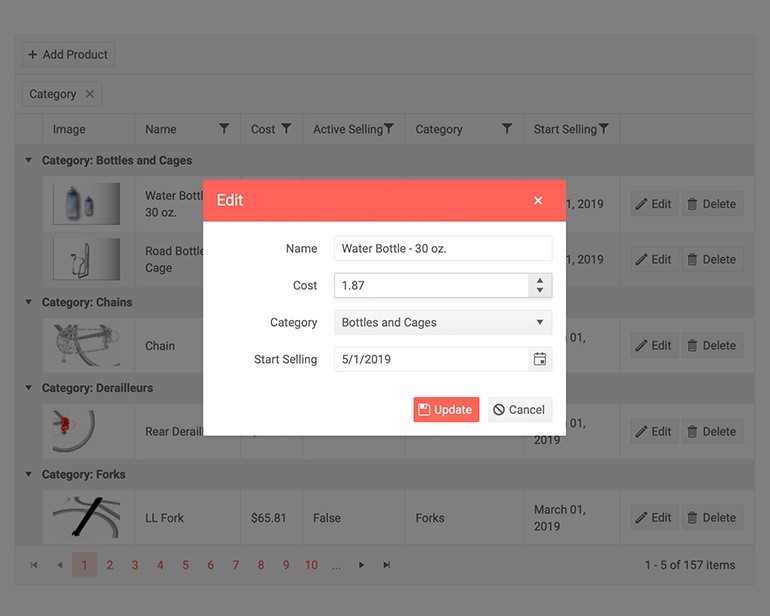This screenshot has width=770, height=616.
Task: Click the LL Fork product thumbnail
Action: [x=86, y=517]
